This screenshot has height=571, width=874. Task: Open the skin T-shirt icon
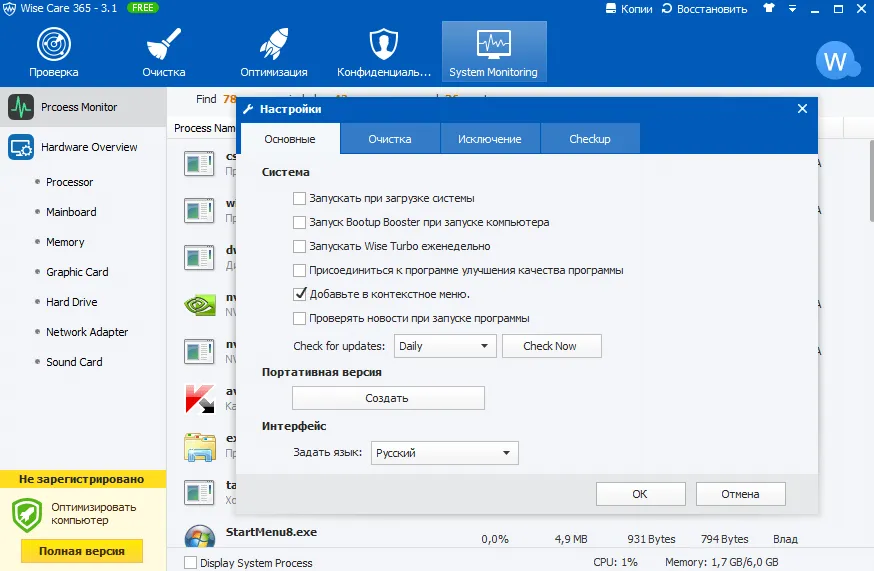coord(769,8)
